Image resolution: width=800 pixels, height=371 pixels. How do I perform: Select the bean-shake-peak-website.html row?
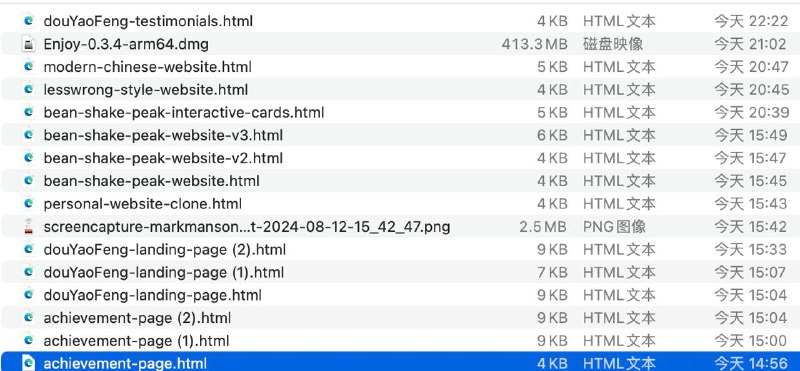(x=400, y=181)
